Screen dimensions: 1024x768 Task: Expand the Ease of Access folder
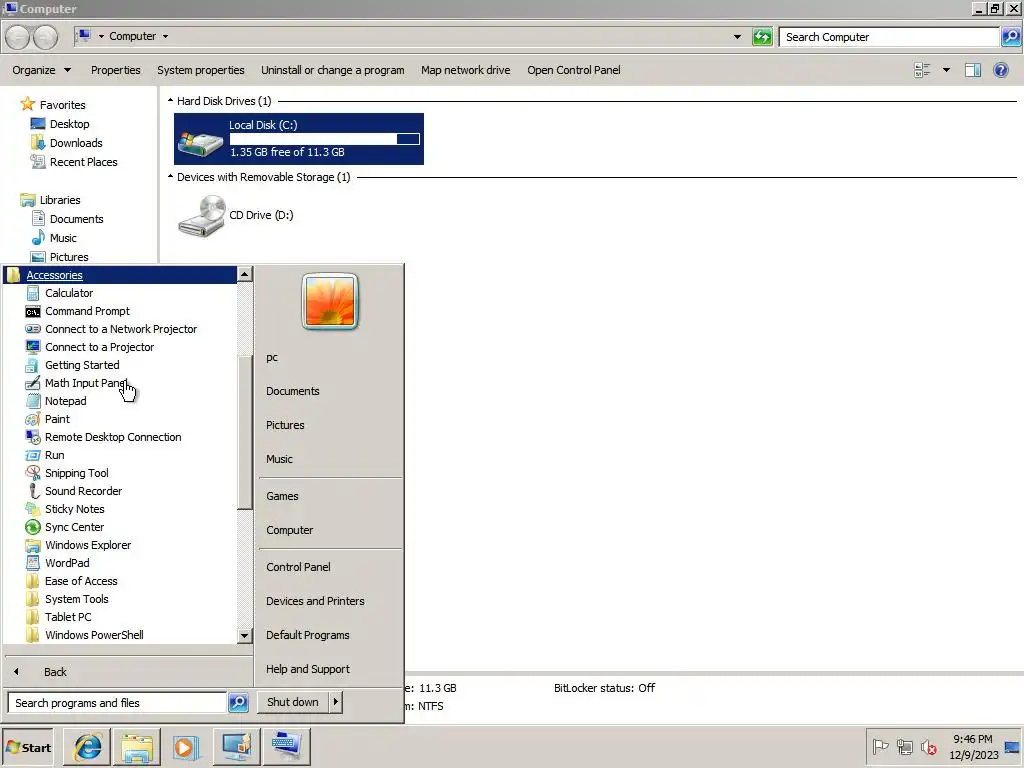point(80,581)
